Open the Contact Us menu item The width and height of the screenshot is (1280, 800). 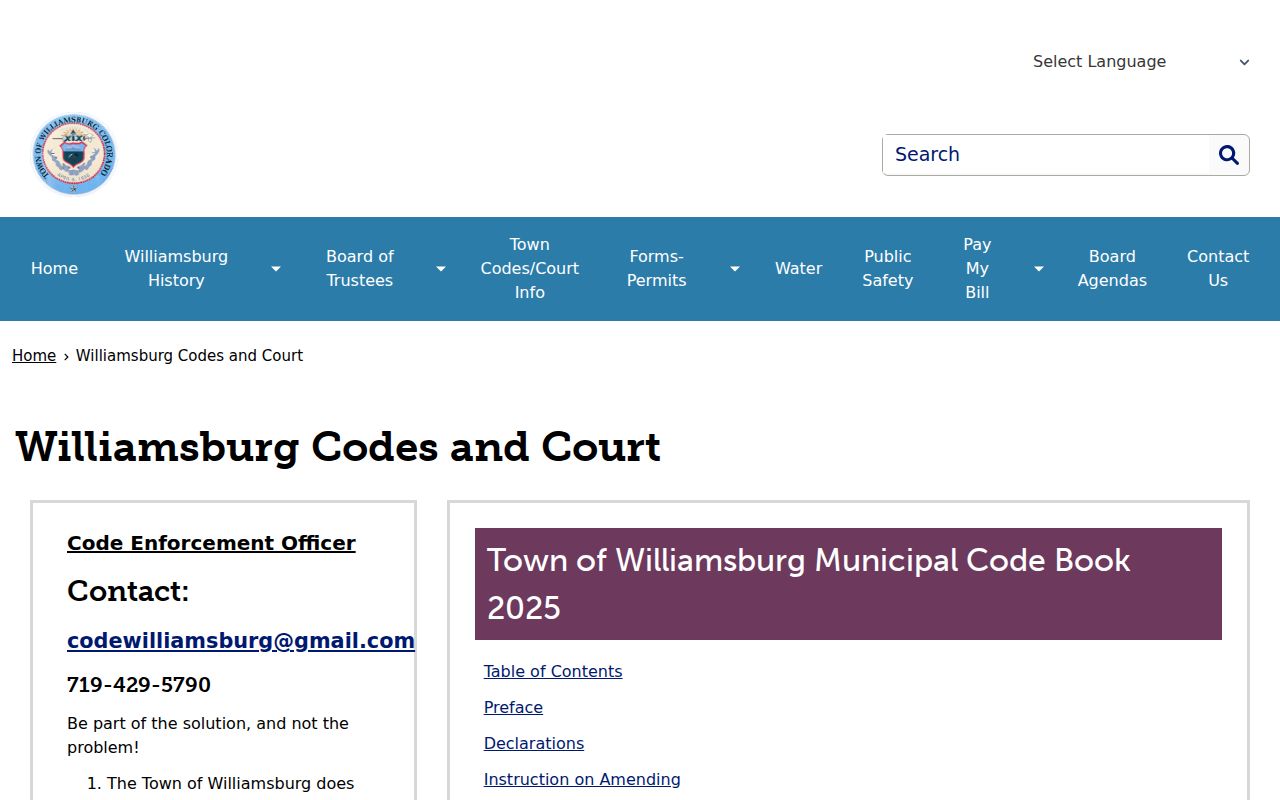pyautogui.click(x=1218, y=269)
